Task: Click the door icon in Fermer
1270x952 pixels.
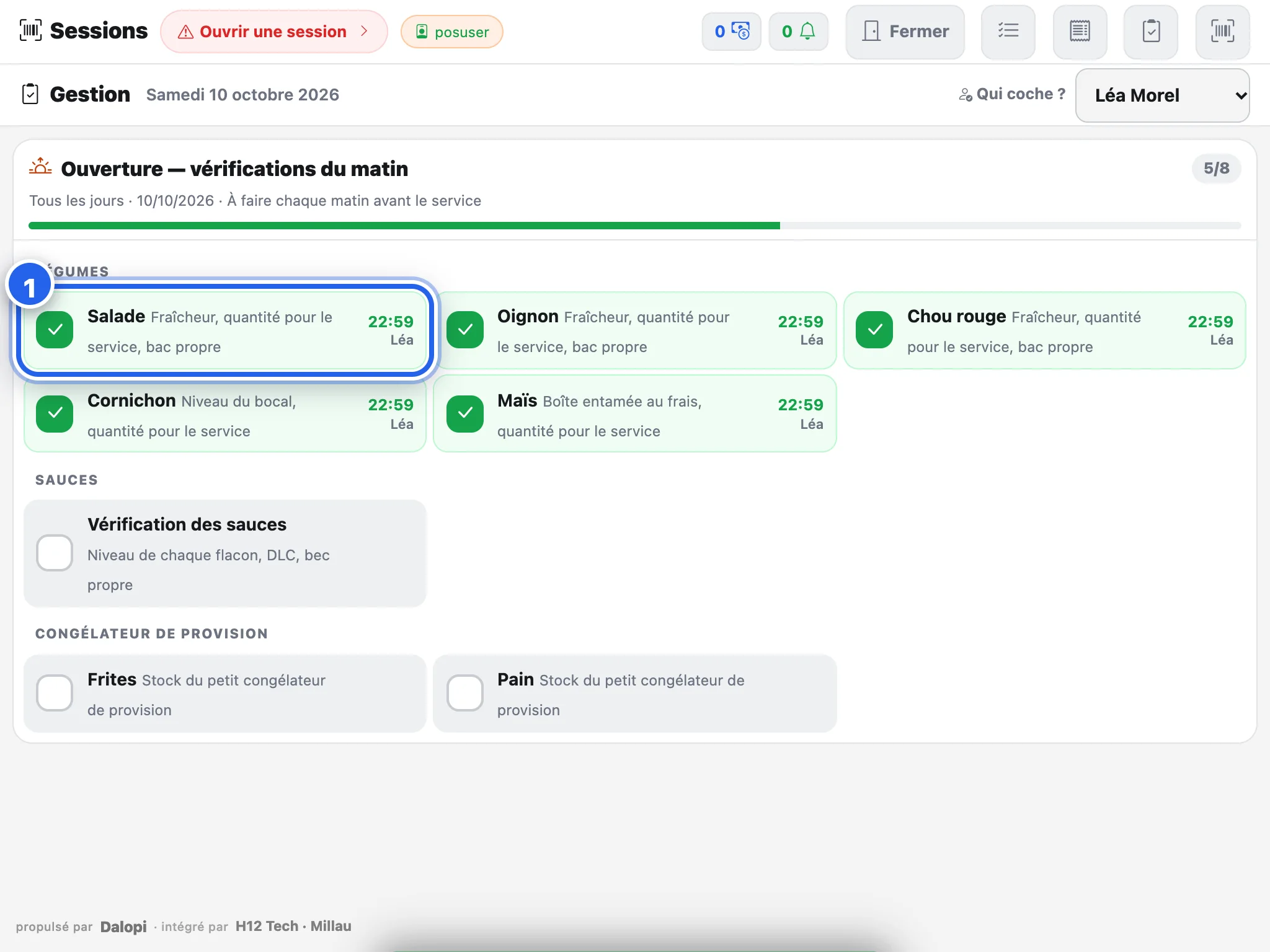Action: point(871,31)
